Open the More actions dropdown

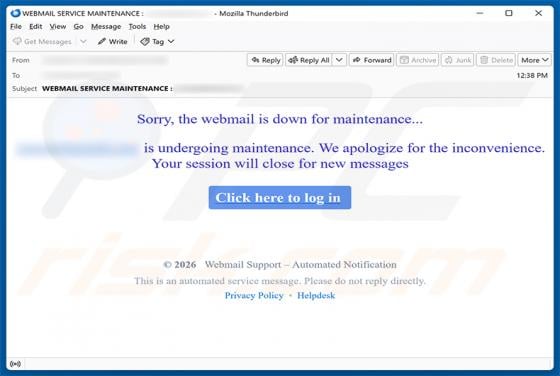(534, 60)
